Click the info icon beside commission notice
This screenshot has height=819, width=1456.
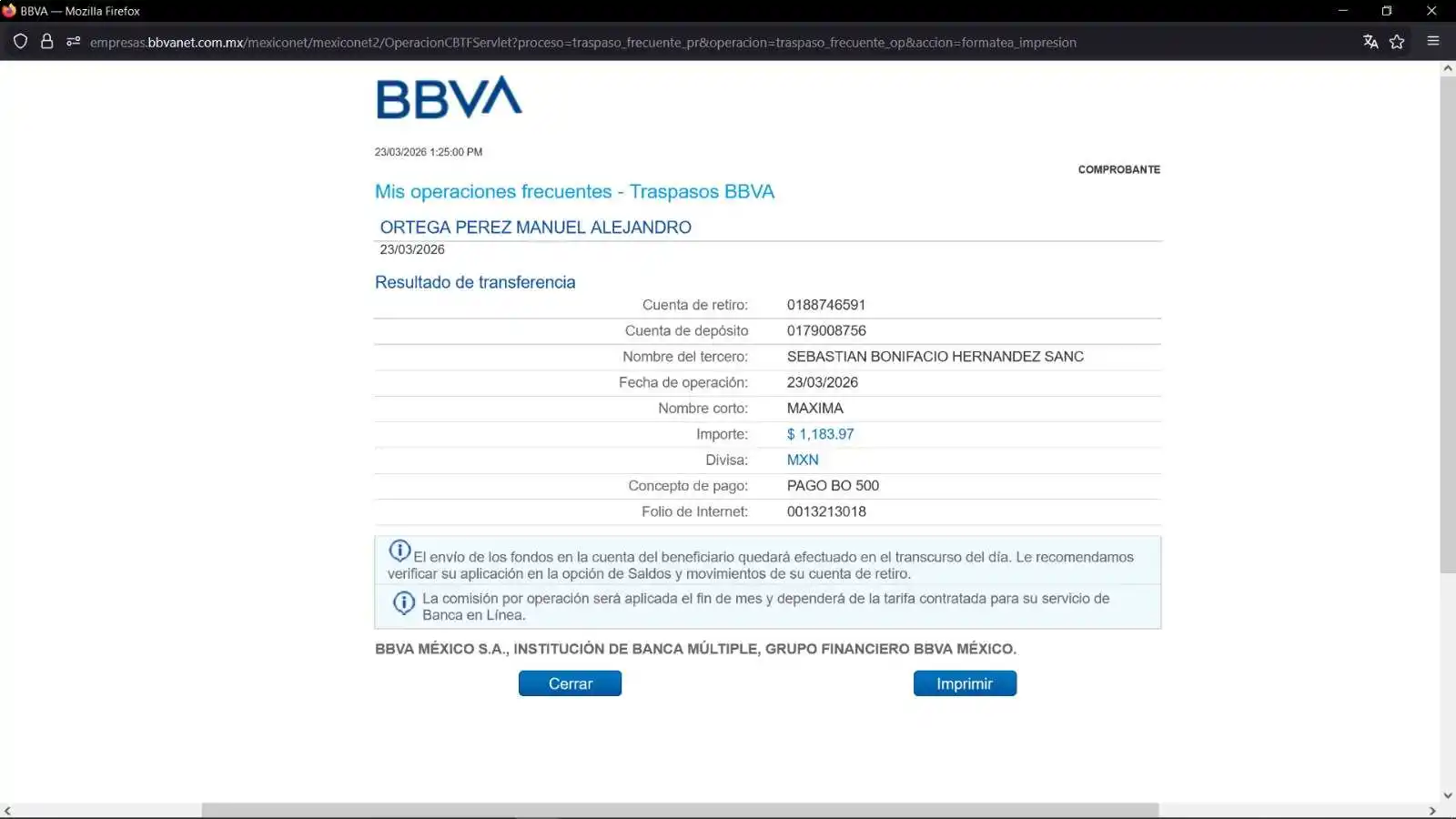tap(403, 602)
